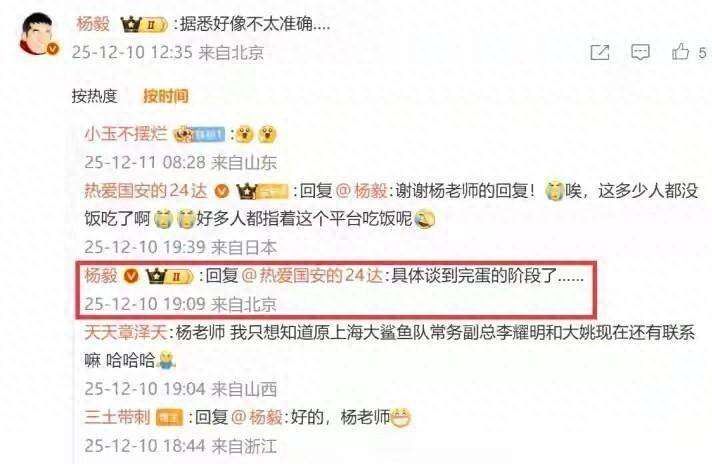Click the like count number 5
The height and width of the screenshot is (464, 712).
[x=702, y=53]
